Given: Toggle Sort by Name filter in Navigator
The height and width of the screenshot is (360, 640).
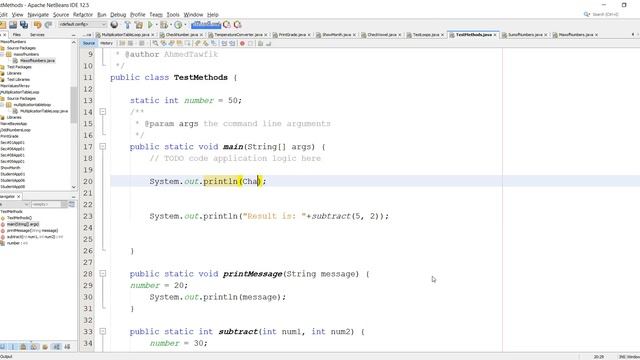Looking at the screenshot, I should [56, 347].
